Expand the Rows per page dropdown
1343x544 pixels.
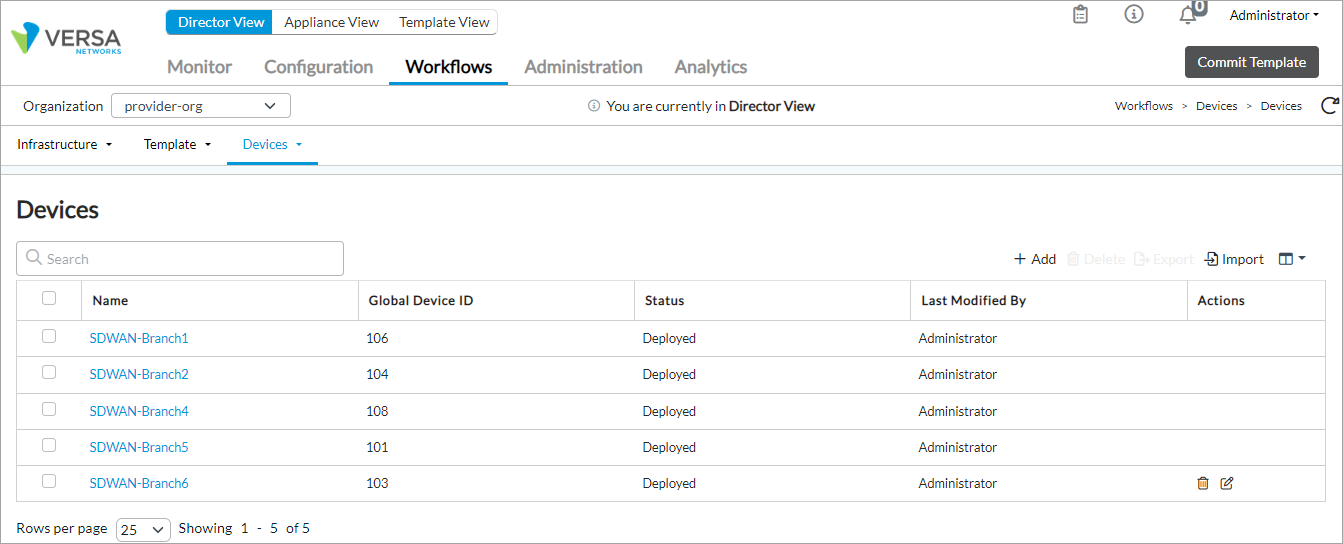click(x=143, y=530)
